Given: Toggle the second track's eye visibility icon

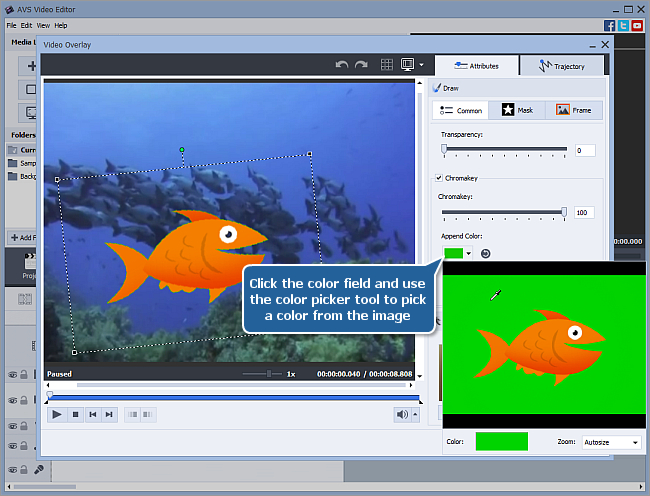Looking at the screenshot, I should click(x=13, y=400).
